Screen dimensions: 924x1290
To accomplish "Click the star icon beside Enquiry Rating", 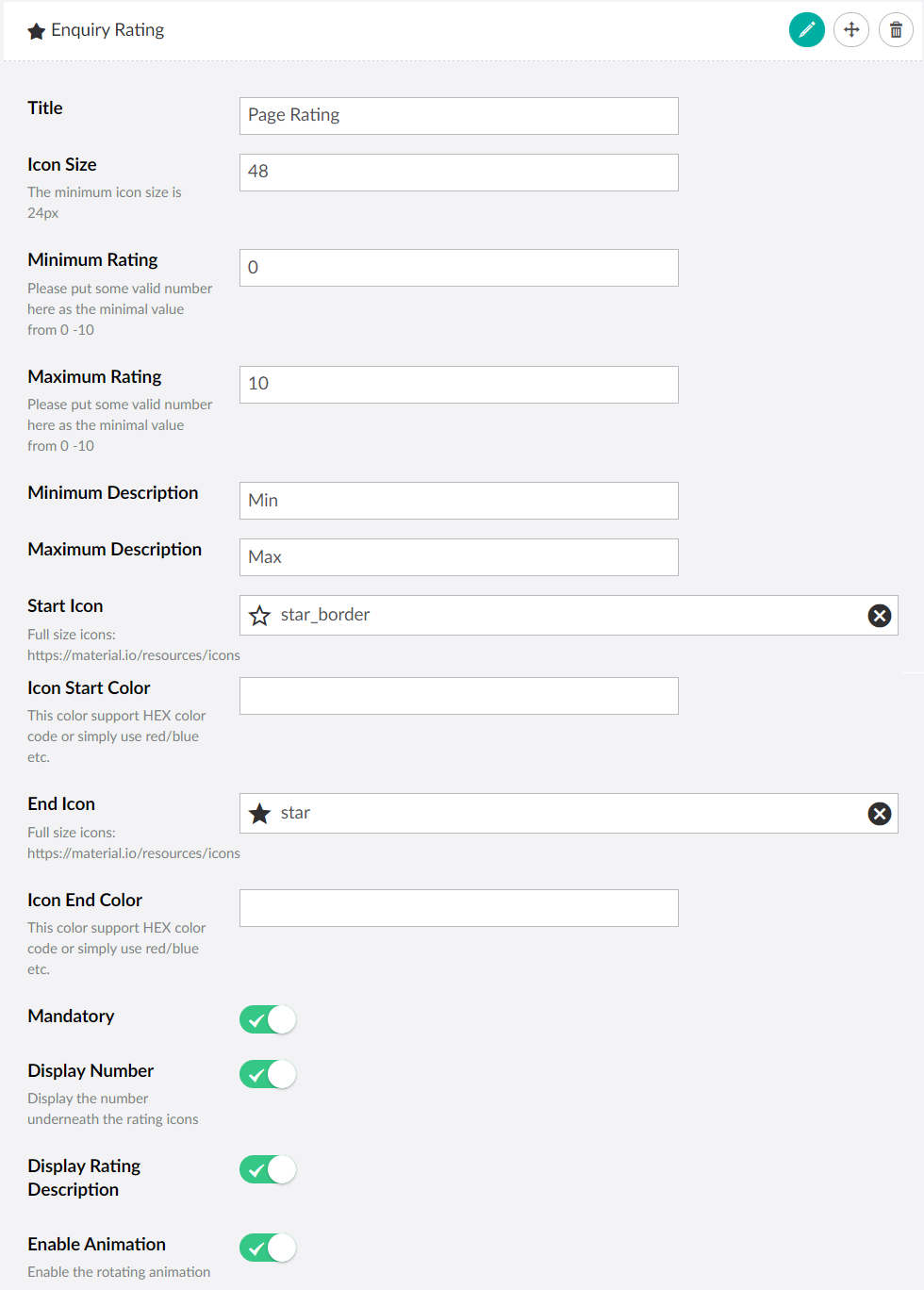I will point(37,31).
